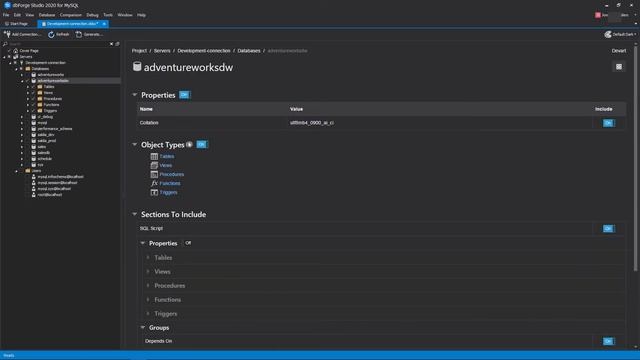Click the dbForge Studio app logo icon
Image resolution: width=640 pixels, height=360 pixels.
click(7, 5)
